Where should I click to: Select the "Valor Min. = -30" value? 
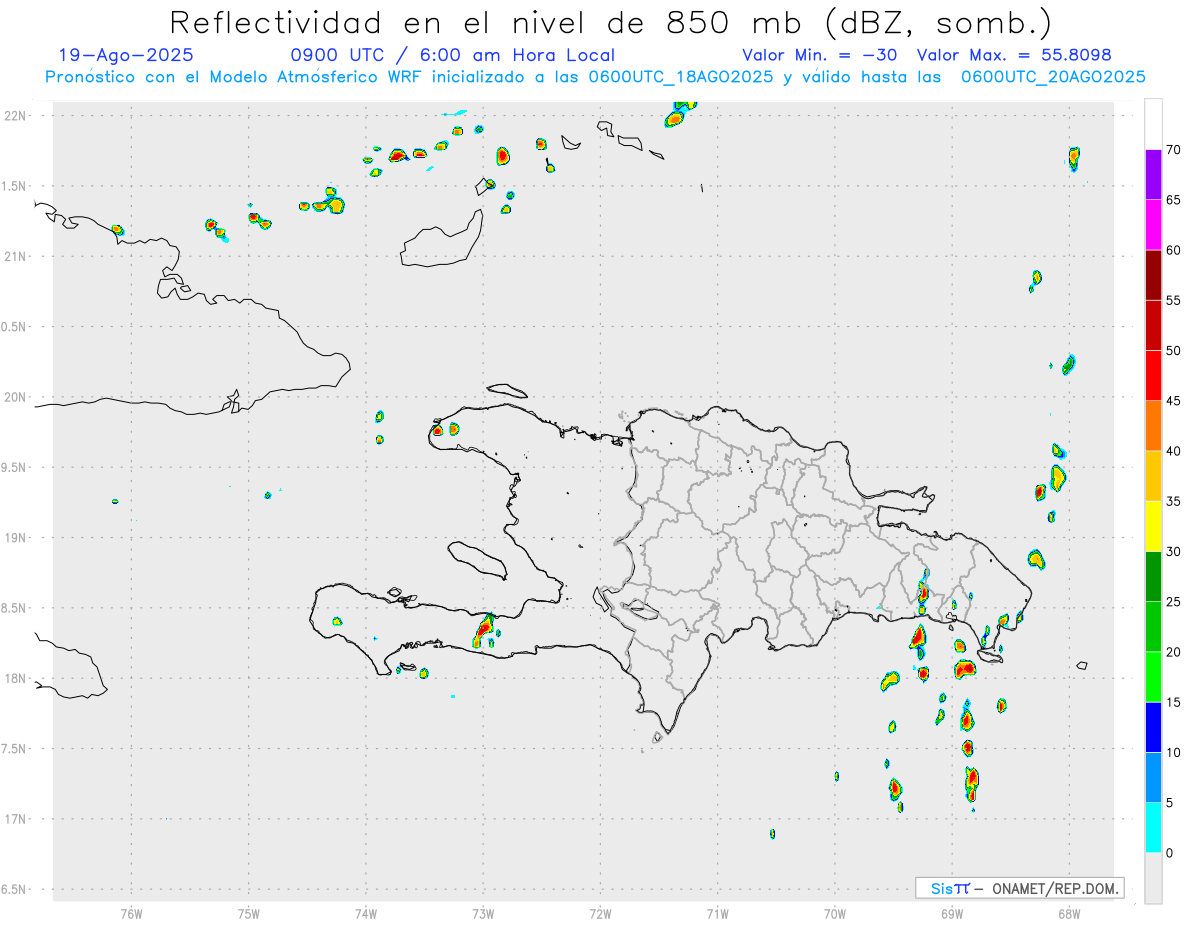tap(819, 55)
